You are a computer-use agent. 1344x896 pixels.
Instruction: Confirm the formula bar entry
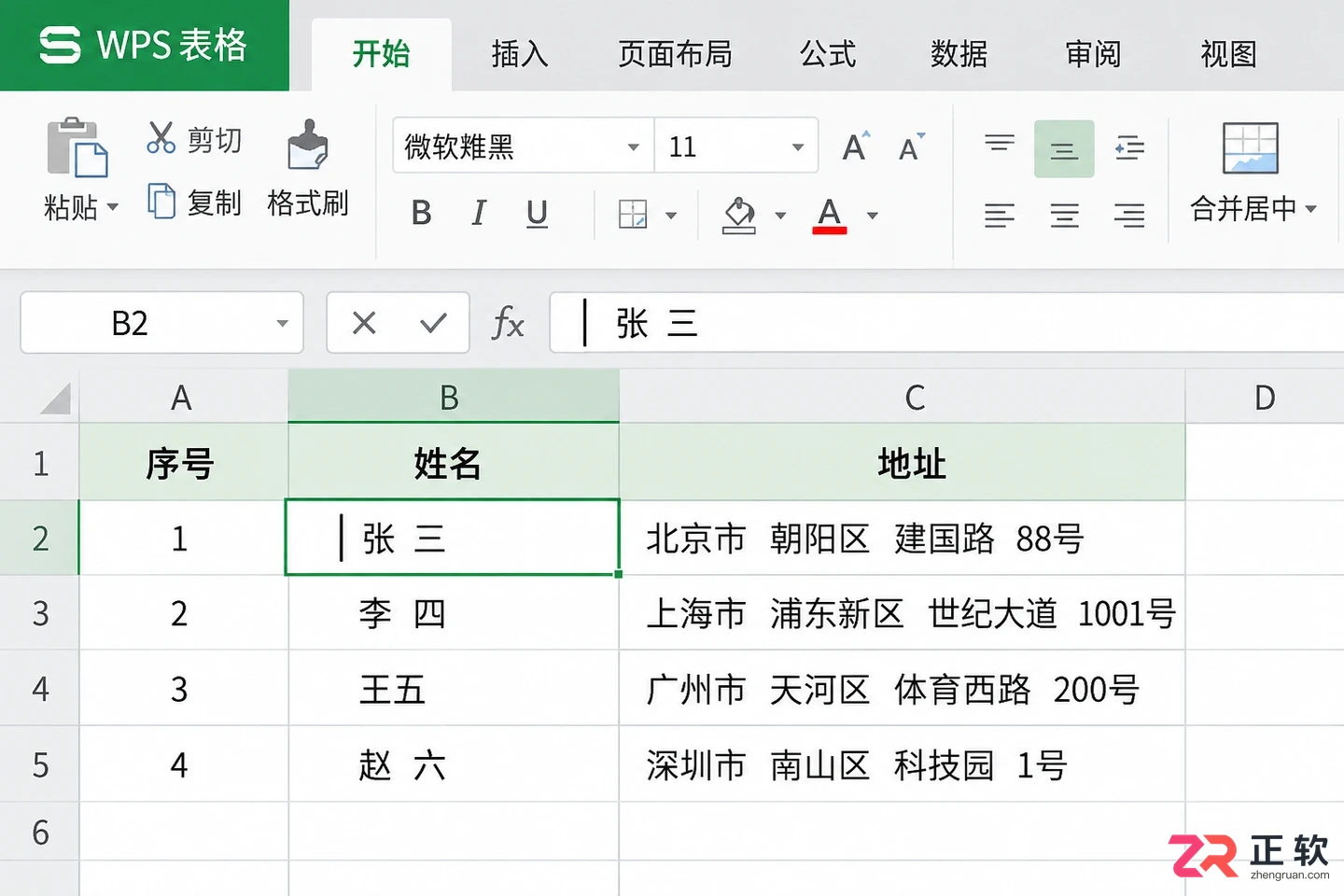(x=433, y=323)
